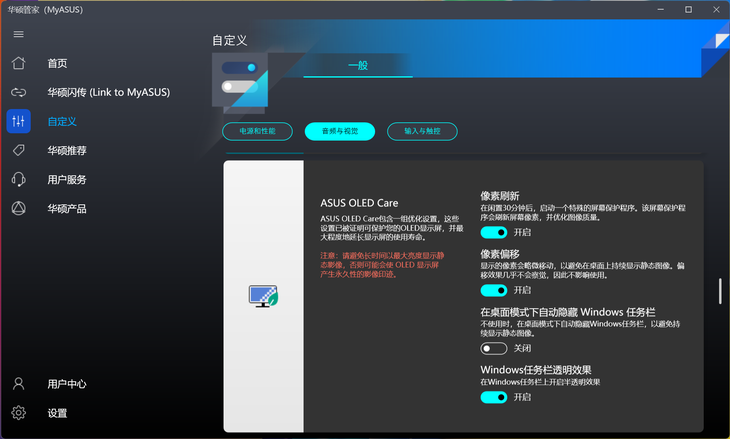Open 华硕产品 menu item

[x=67, y=209]
